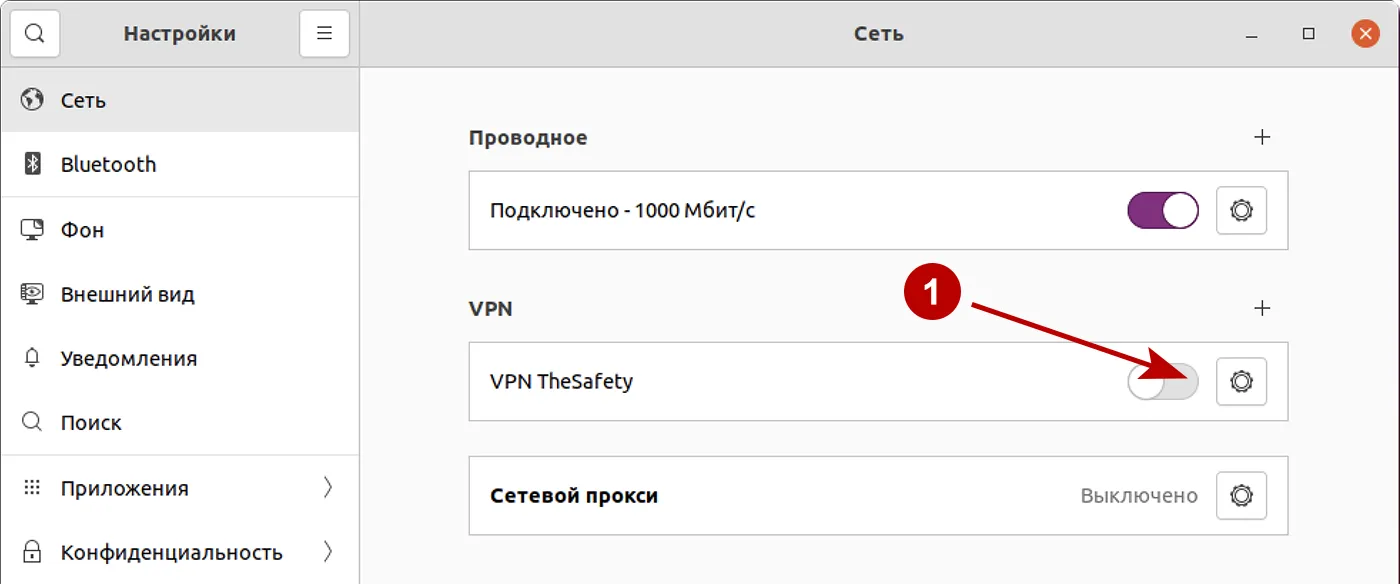The height and width of the screenshot is (584, 1400).
Task: Add a new wired connection profile
Action: (x=1263, y=138)
